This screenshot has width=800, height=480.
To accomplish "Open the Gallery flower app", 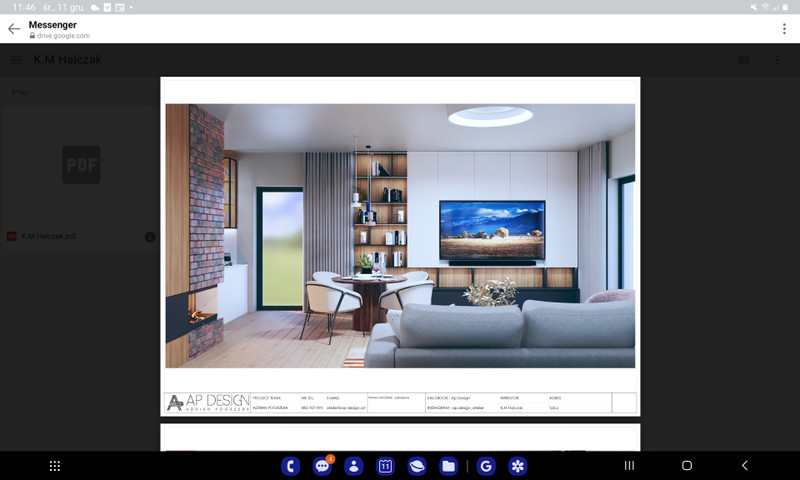I will coord(517,466).
